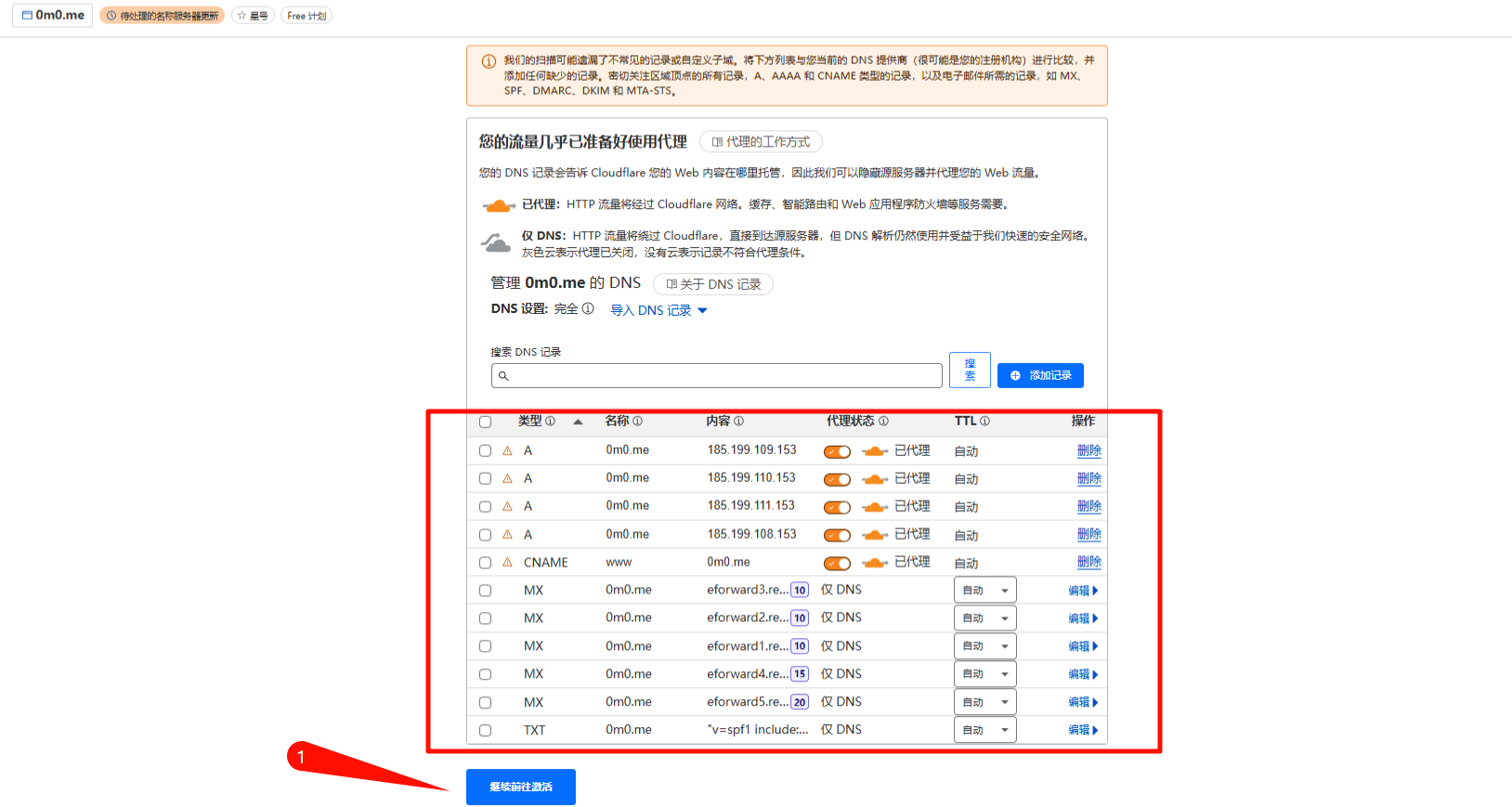The width and height of the screenshot is (1512, 807).
Task: Click warning triangle on the CNAME www record
Action: pos(507,563)
